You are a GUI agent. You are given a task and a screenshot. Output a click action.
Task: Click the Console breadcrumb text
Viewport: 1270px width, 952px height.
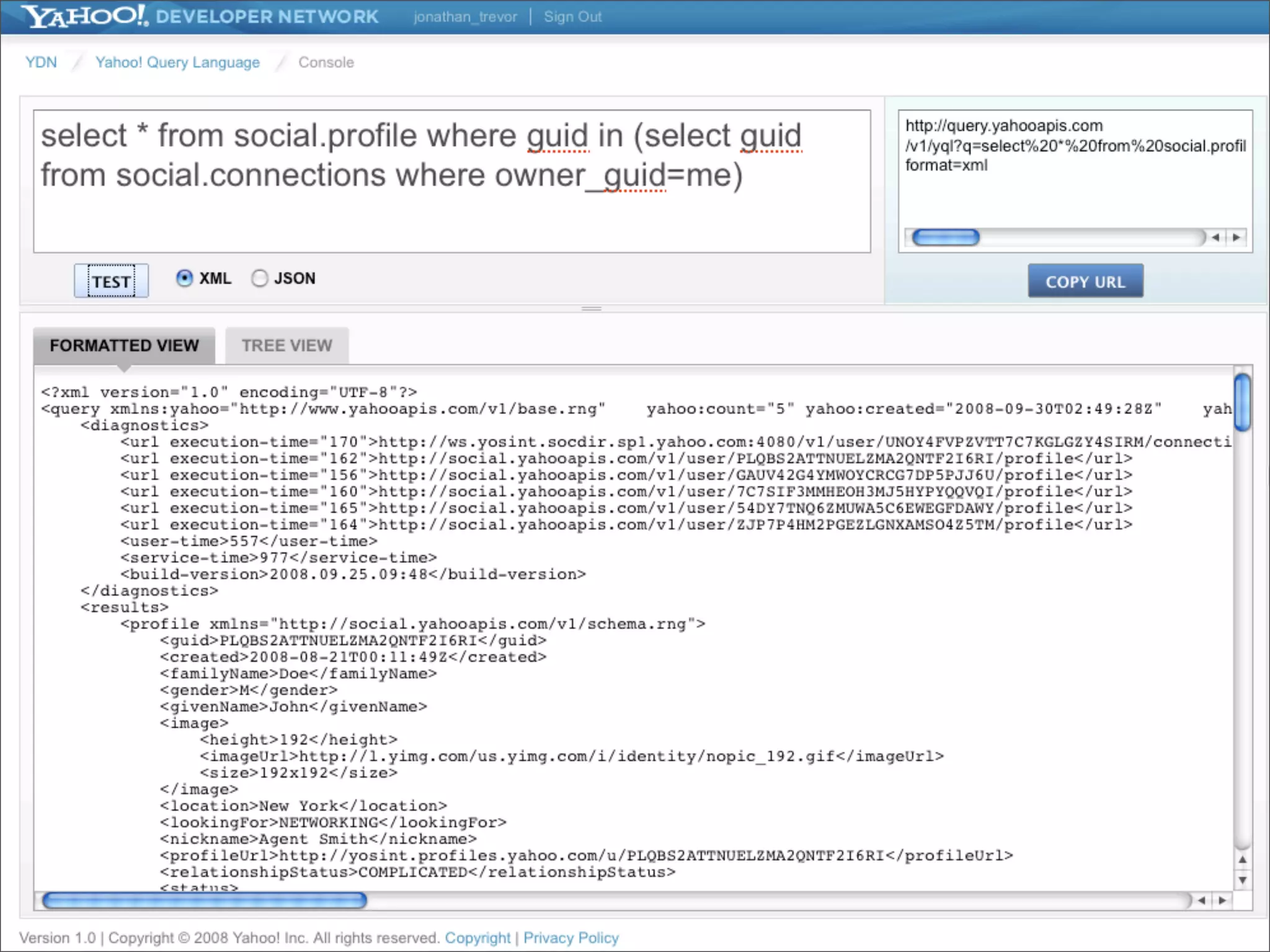(326, 62)
